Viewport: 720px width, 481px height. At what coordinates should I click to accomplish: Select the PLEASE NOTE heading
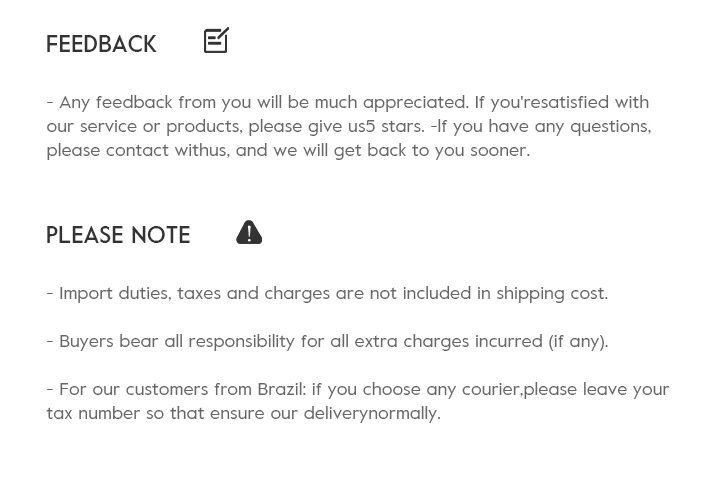pos(118,235)
